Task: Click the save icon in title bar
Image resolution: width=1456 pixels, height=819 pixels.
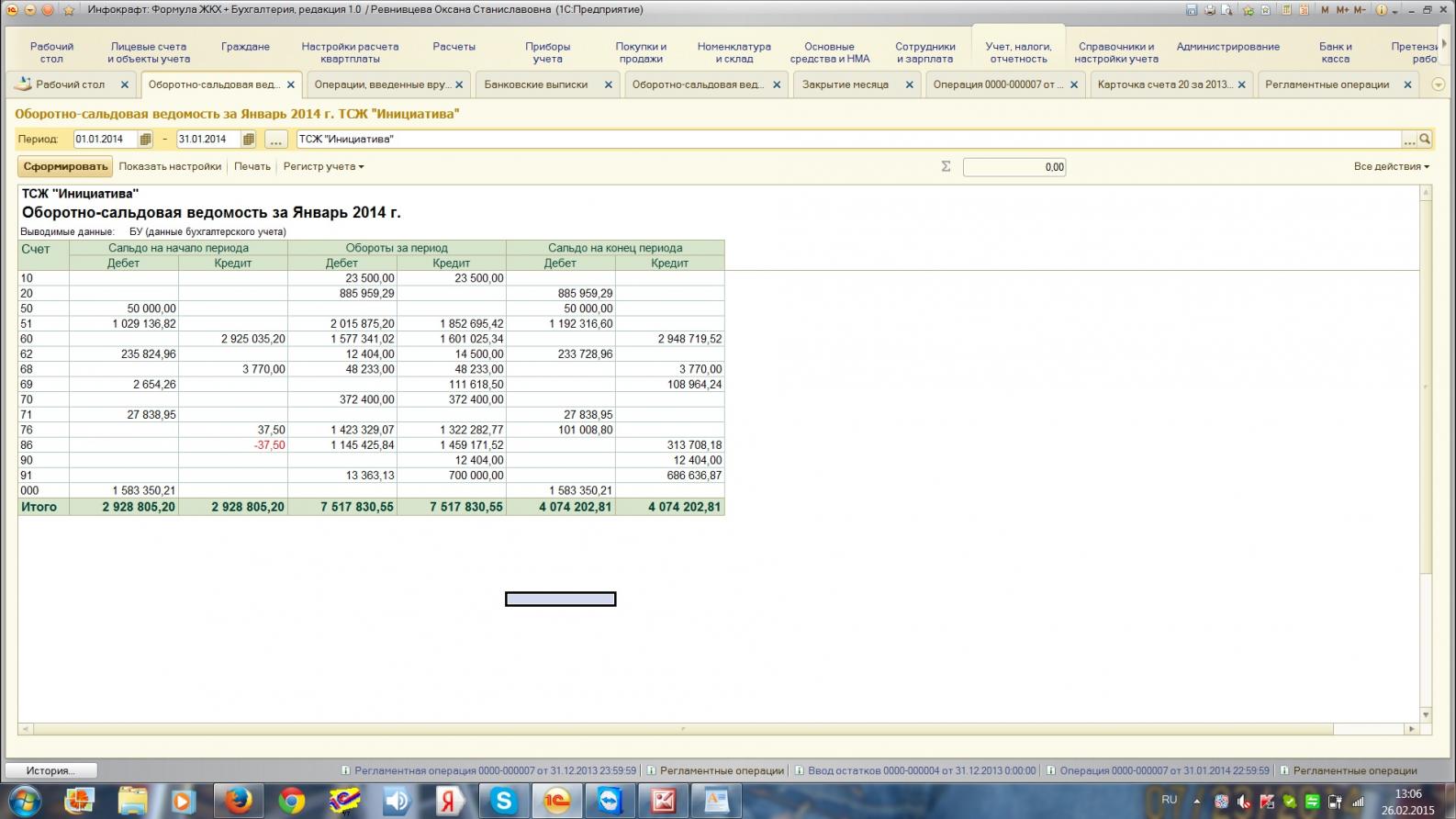Action: [x=1192, y=10]
